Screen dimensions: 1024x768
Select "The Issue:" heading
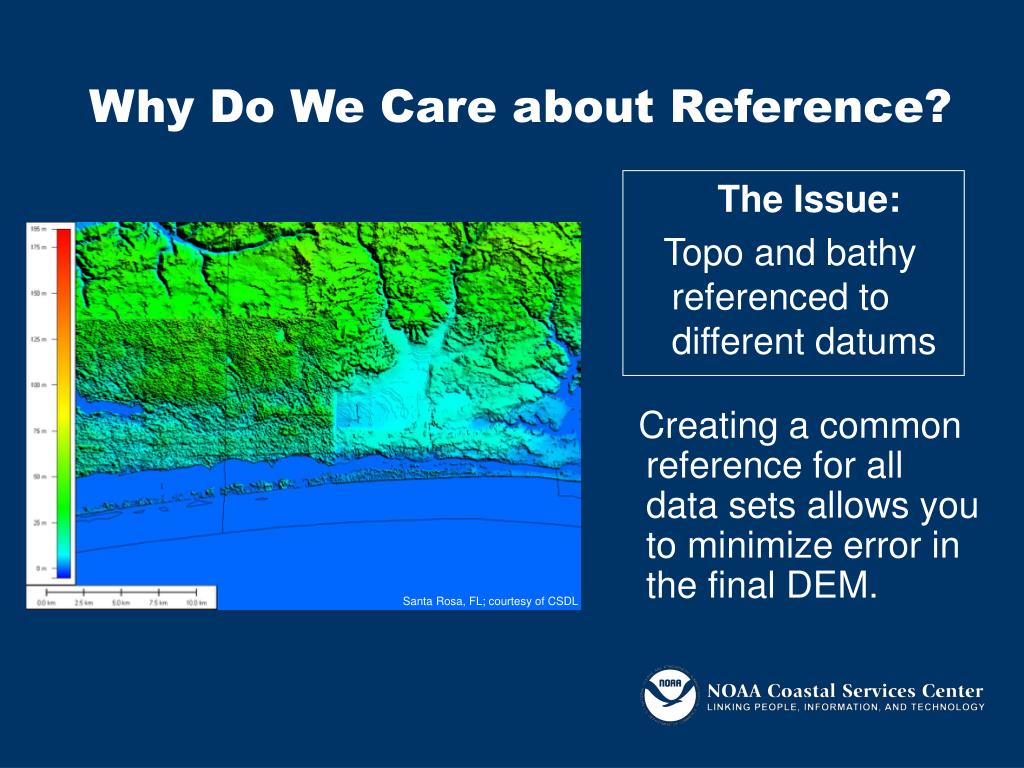pyautogui.click(x=808, y=199)
